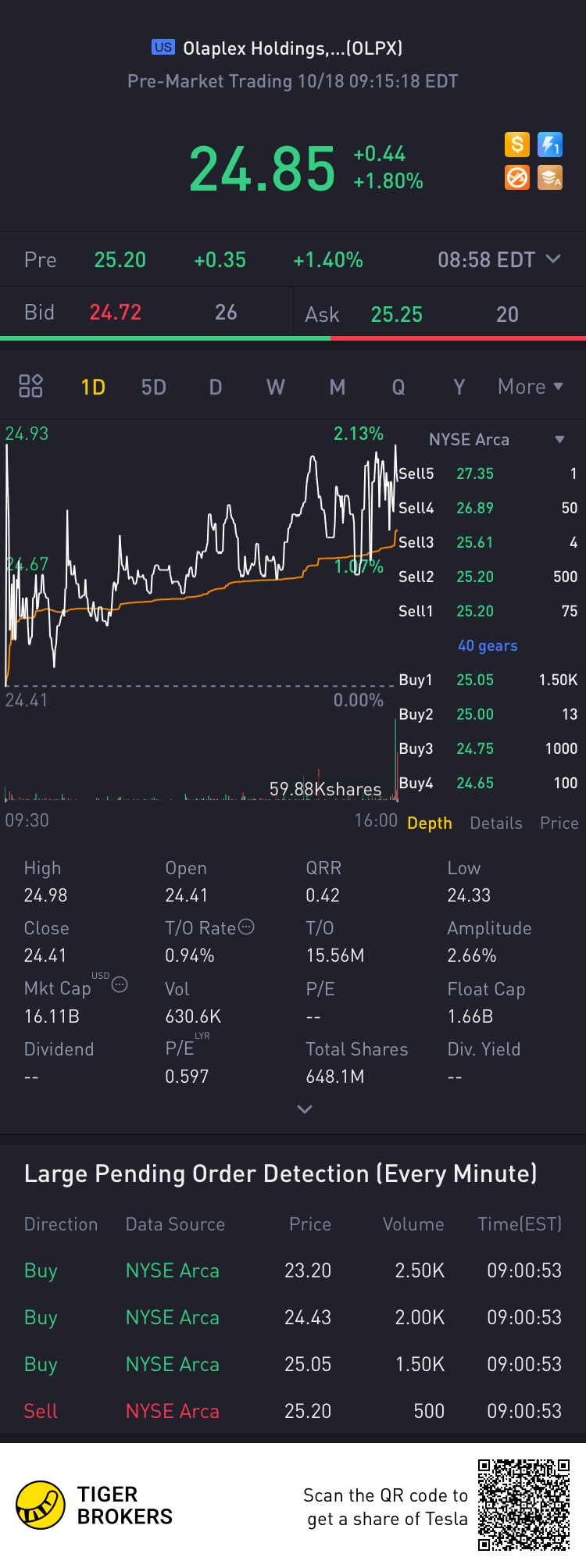Image resolution: width=586 pixels, height=1568 pixels.
Task: Select the red Sell pending order row
Action: 293,1411
